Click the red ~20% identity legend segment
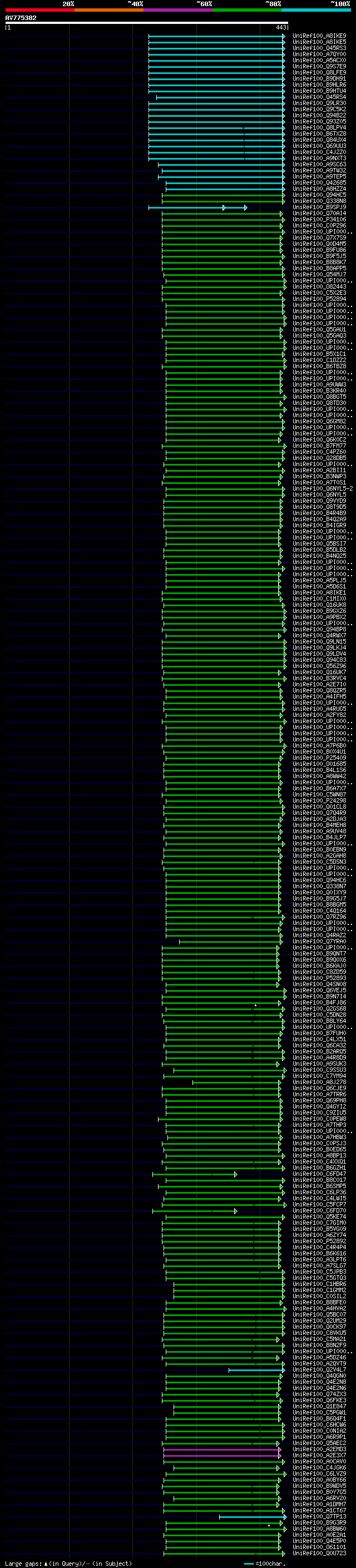 39,10
